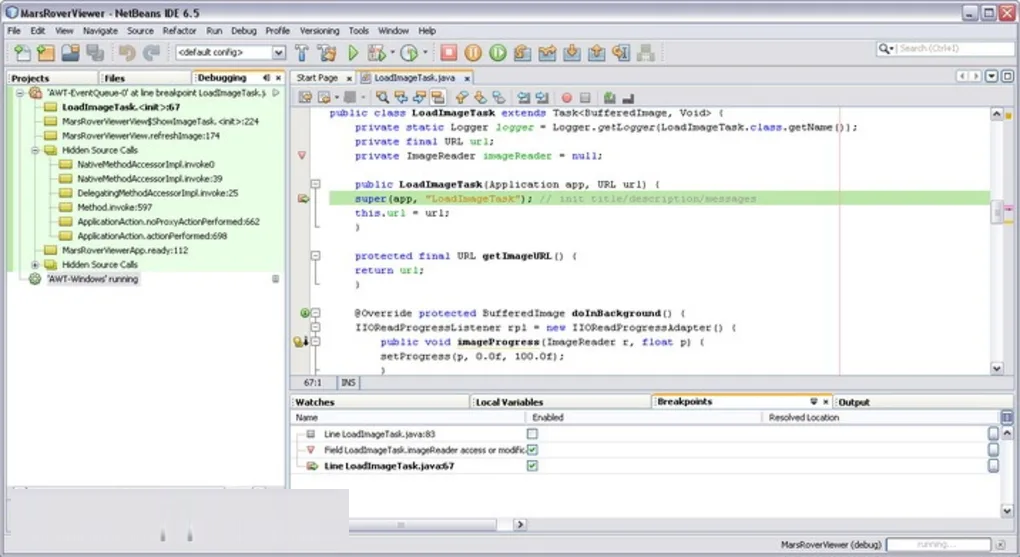Click the Step Out debugger icon

tap(597, 53)
